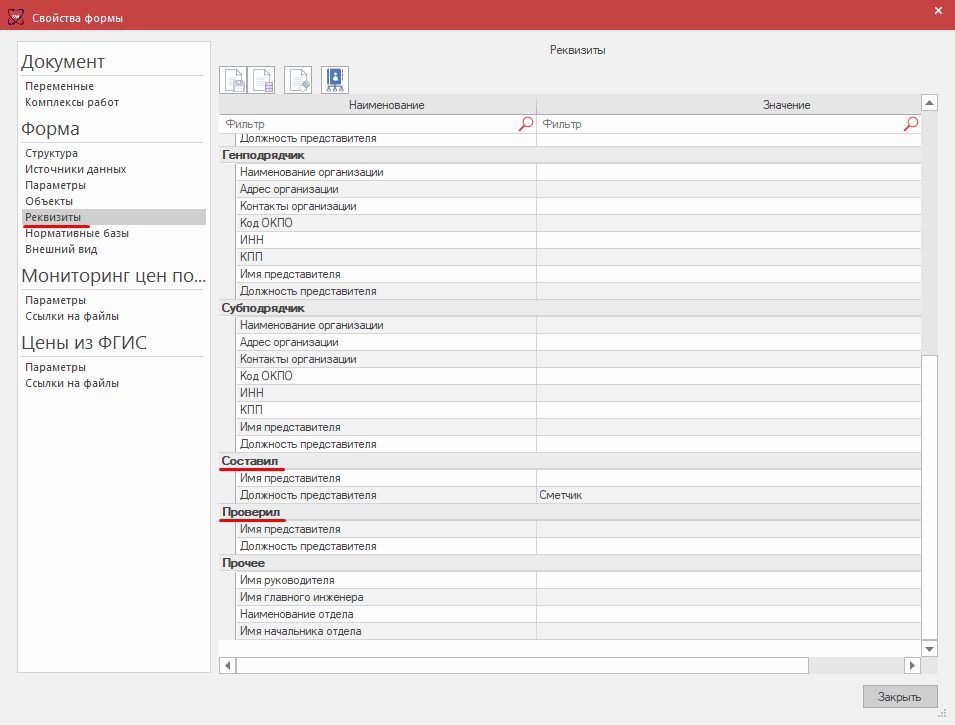Click the horizontal scrollbar right arrow
This screenshot has width=955, height=725.
click(911, 665)
